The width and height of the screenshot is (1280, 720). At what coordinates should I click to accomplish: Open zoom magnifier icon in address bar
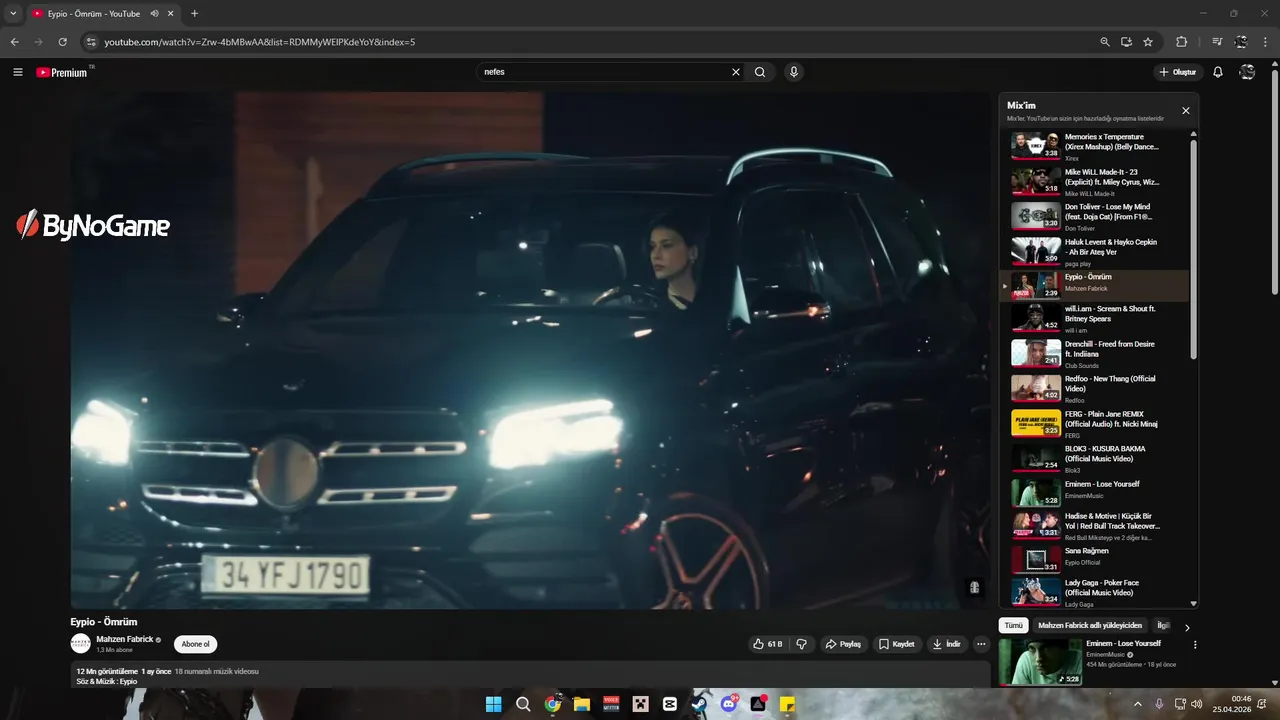(x=1104, y=42)
